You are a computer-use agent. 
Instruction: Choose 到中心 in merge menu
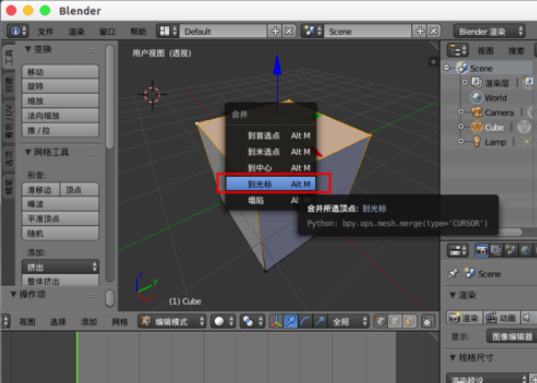coord(271,168)
